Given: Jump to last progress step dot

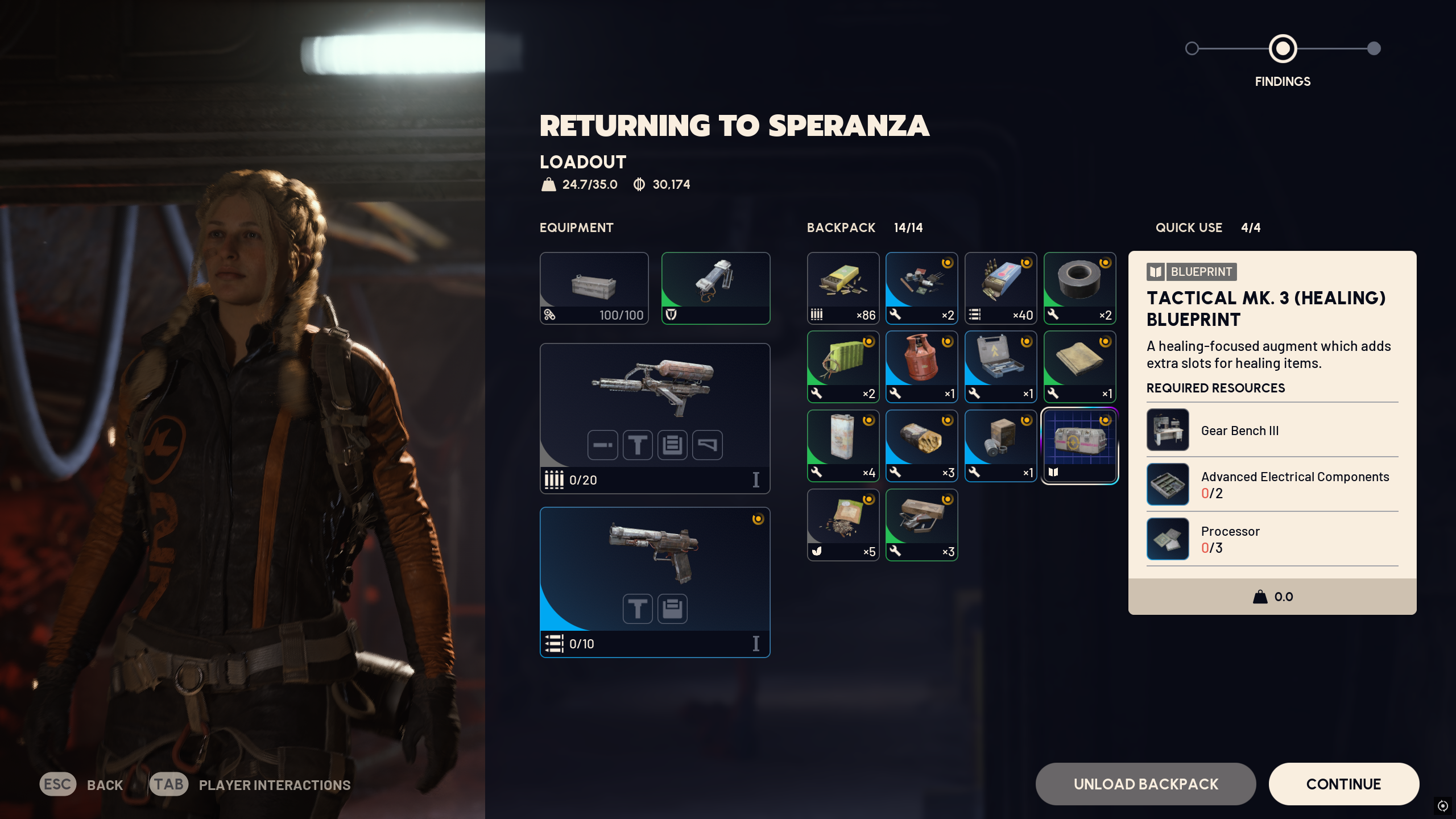Looking at the screenshot, I should point(1374,48).
